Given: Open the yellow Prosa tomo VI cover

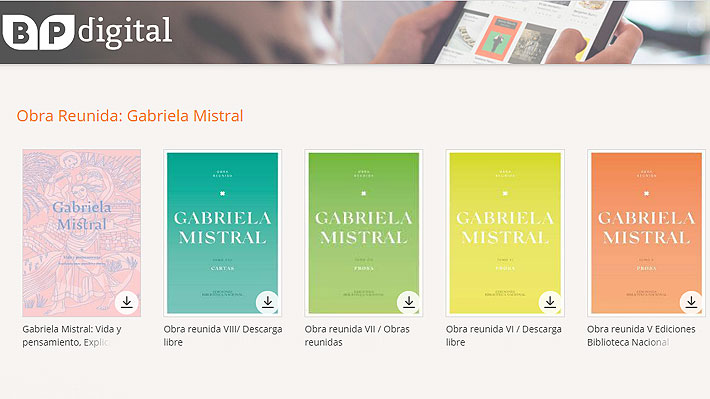Looking at the screenshot, I should pos(505,233).
